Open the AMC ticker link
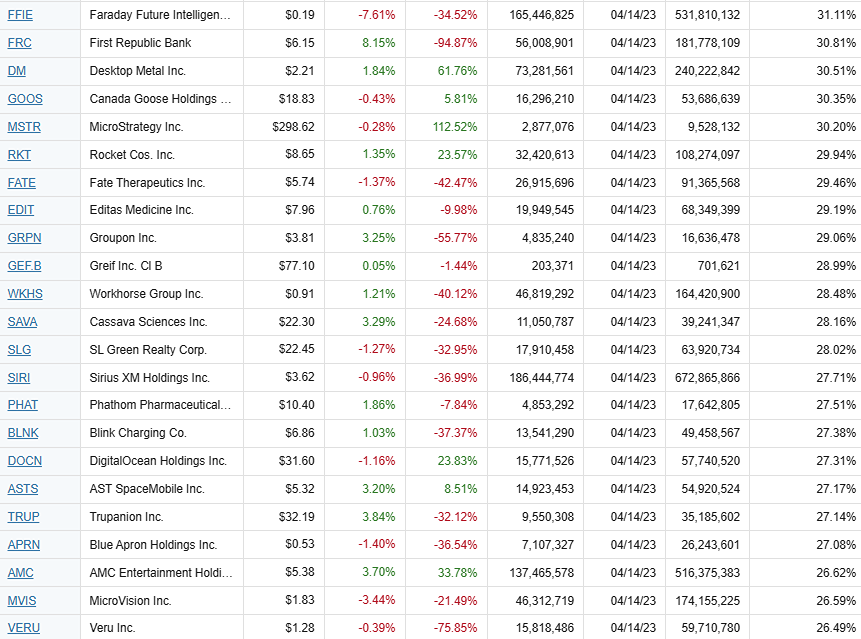 (20, 573)
